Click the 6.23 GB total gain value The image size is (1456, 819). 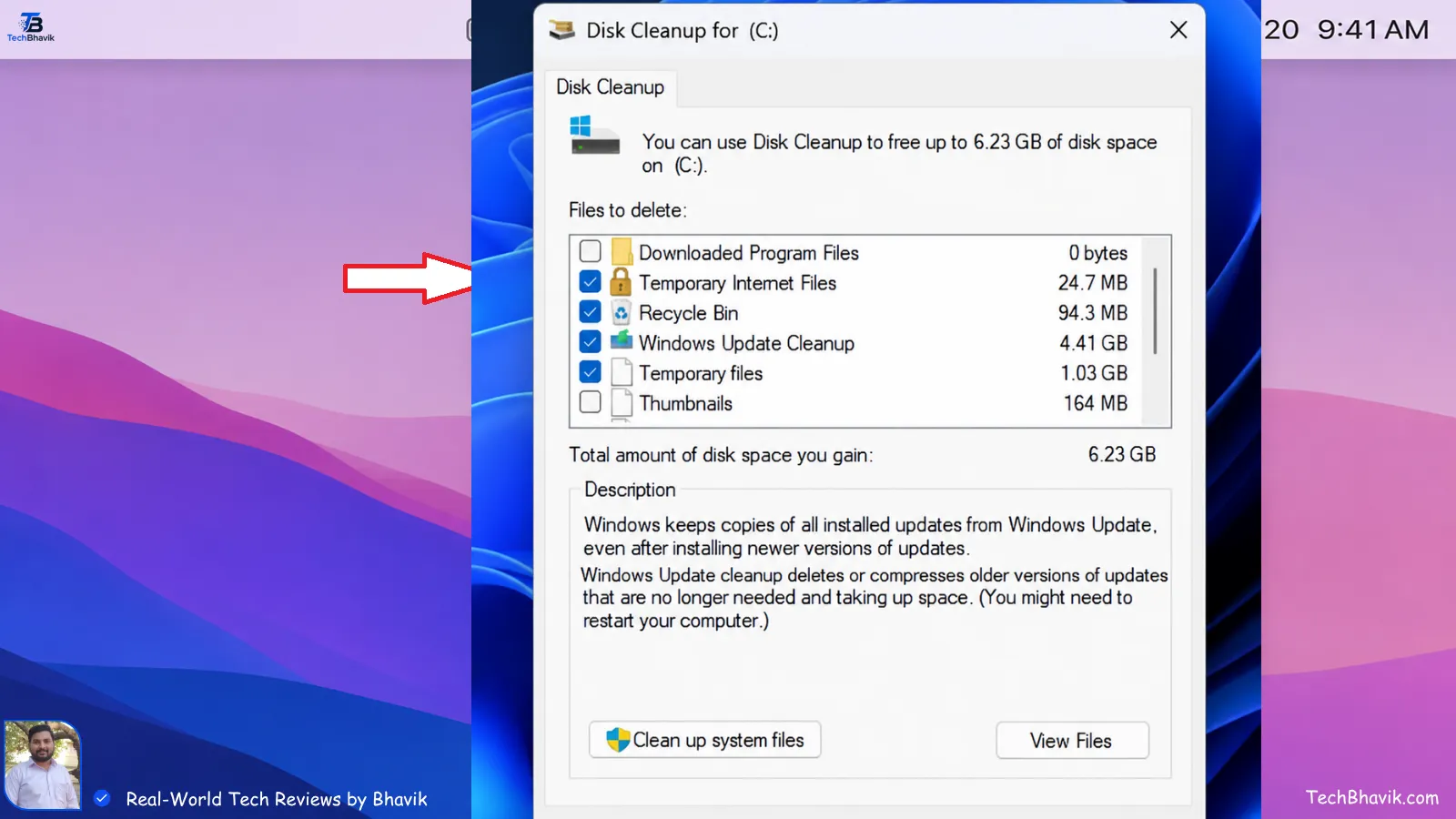1121,454
